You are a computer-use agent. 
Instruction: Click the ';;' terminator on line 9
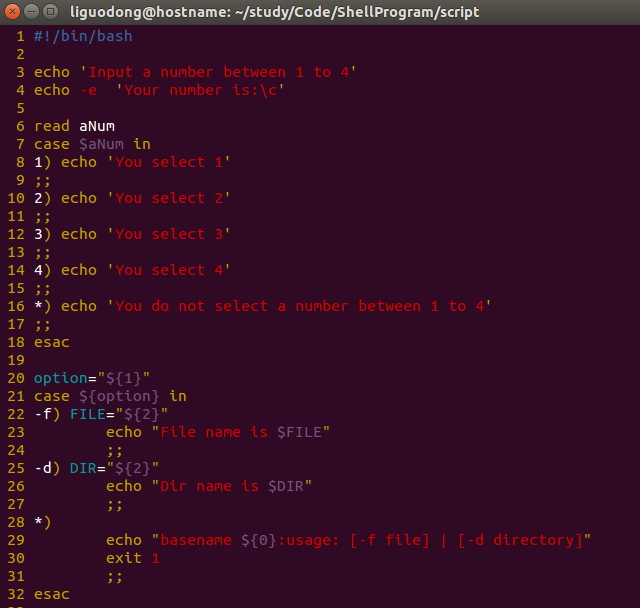(x=42, y=181)
